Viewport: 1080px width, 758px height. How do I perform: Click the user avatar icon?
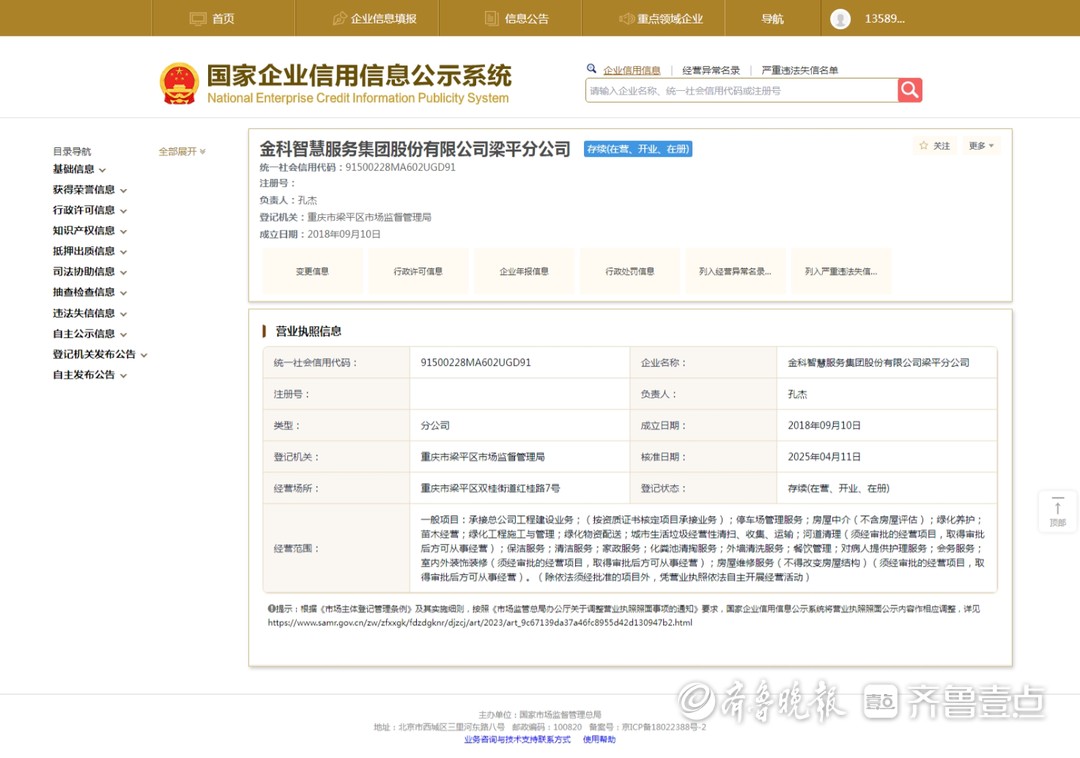pos(840,19)
